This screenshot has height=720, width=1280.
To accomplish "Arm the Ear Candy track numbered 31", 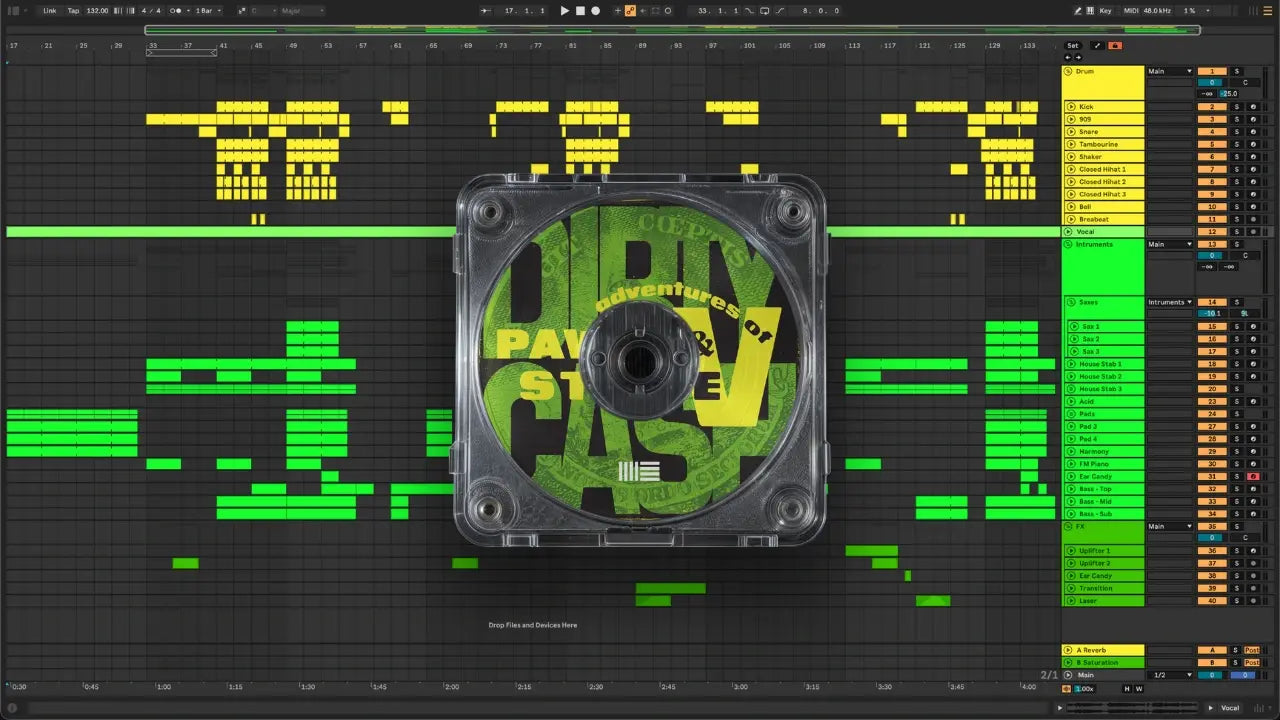I will pyautogui.click(x=1252, y=477).
